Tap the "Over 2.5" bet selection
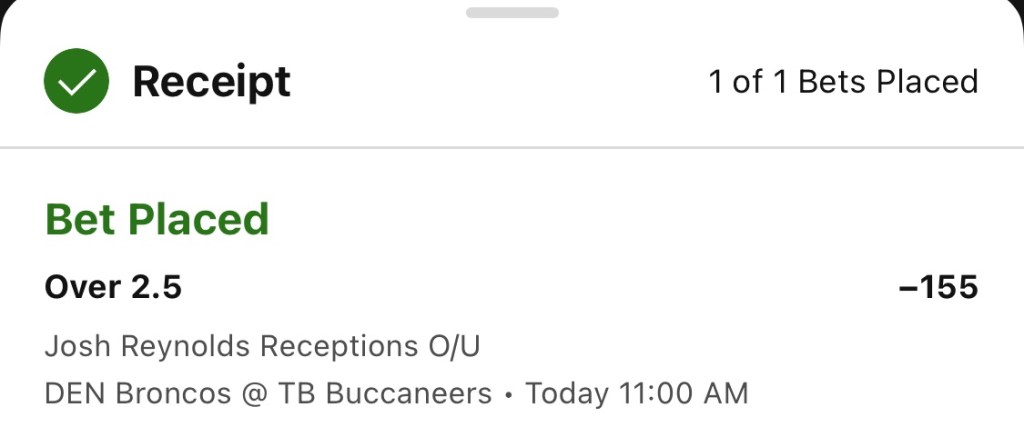The height and width of the screenshot is (437, 1024). [x=113, y=288]
